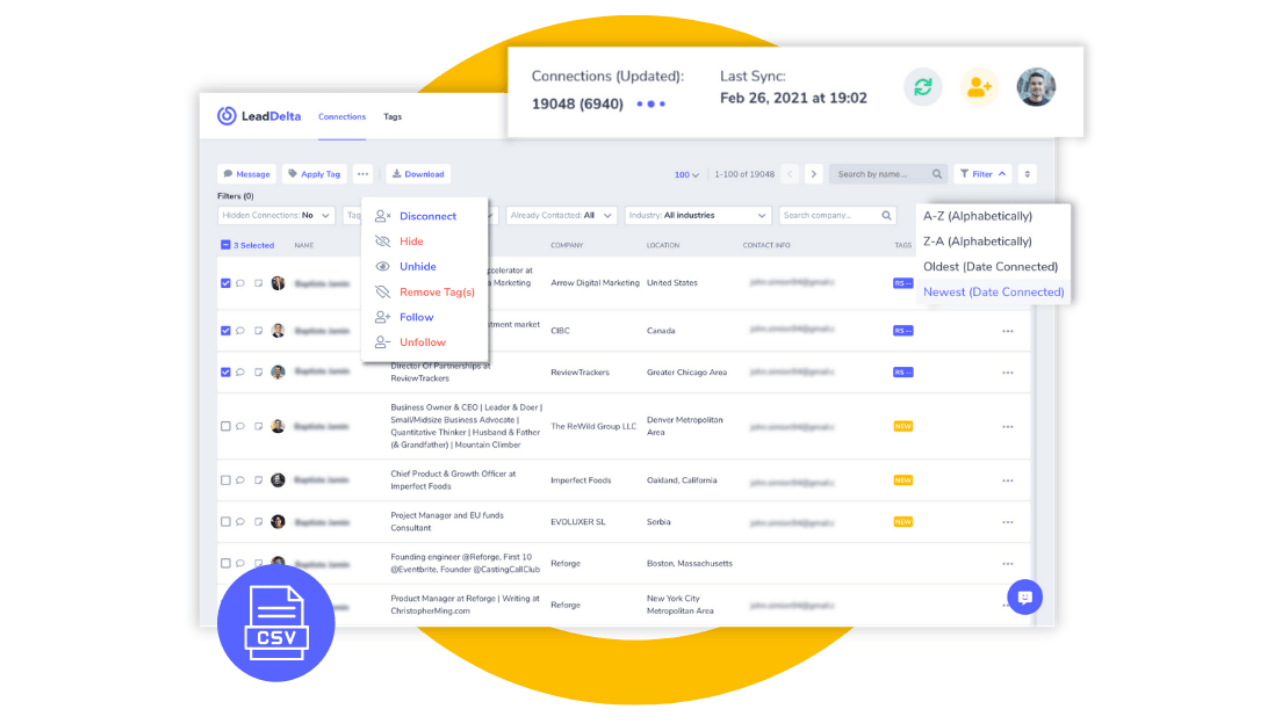
Task: Check the Imperfect Foods row checkbox
Action: [225, 480]
